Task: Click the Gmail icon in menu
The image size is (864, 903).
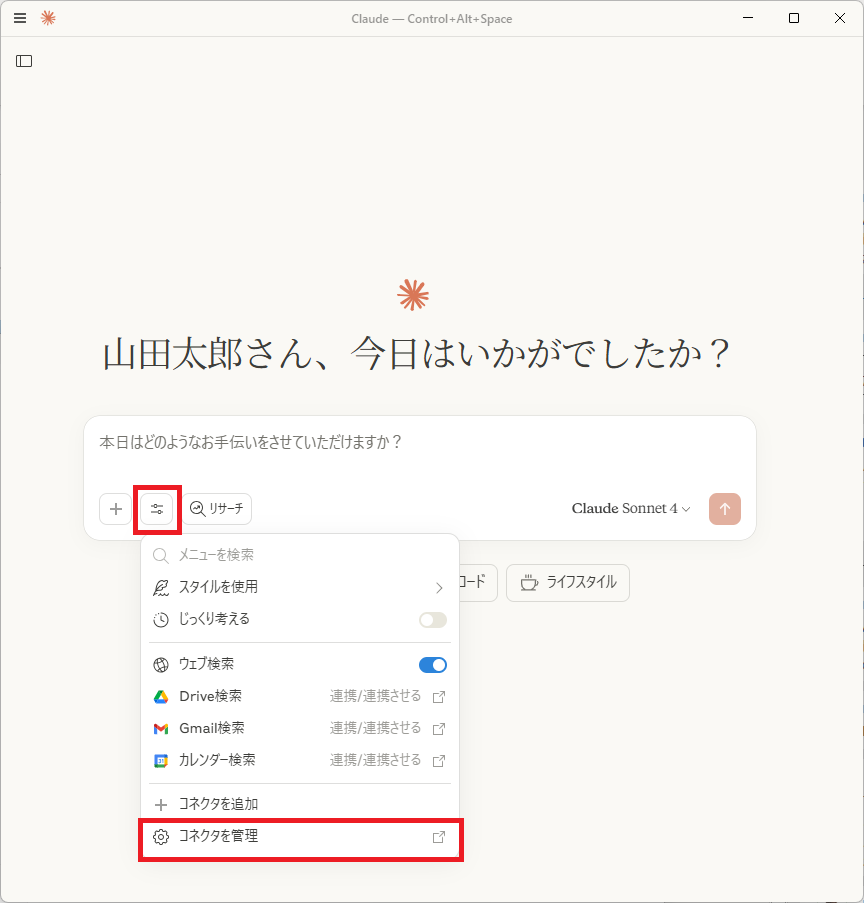Action: point(161,729)
